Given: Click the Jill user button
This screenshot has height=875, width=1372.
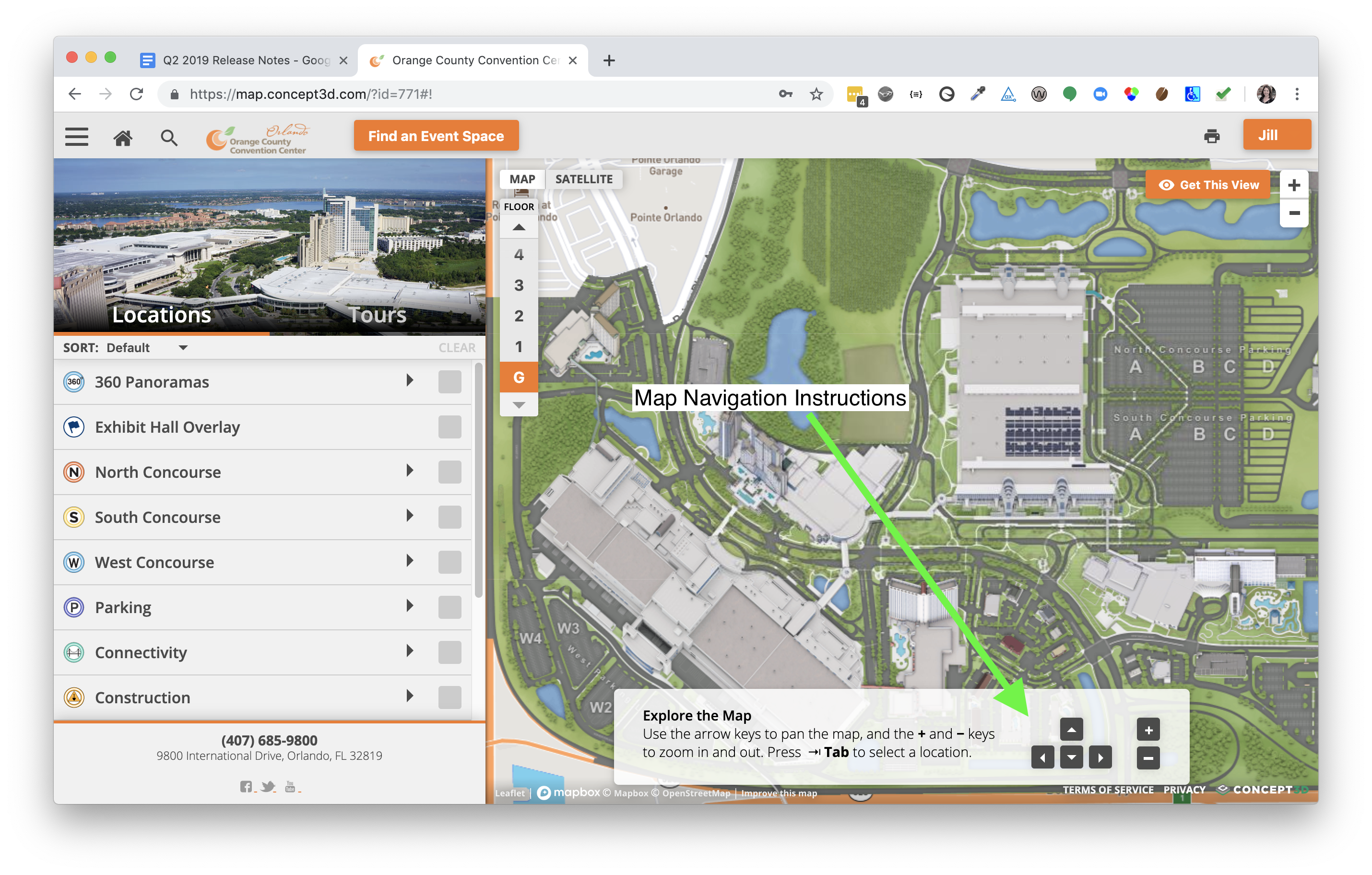Looking at the screenshot, I should pos(1276,135).
